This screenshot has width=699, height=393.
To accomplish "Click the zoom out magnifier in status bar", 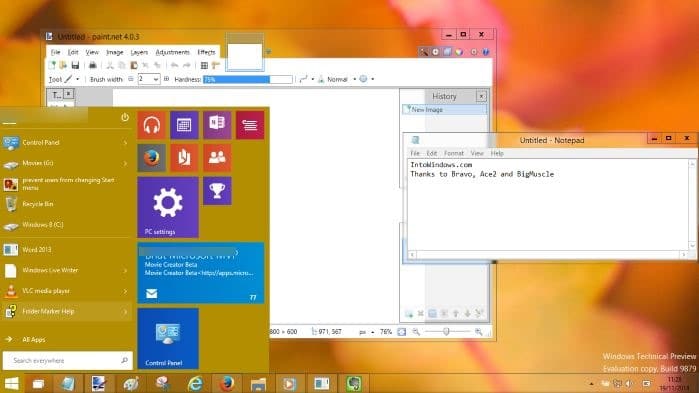I will 416,332.
